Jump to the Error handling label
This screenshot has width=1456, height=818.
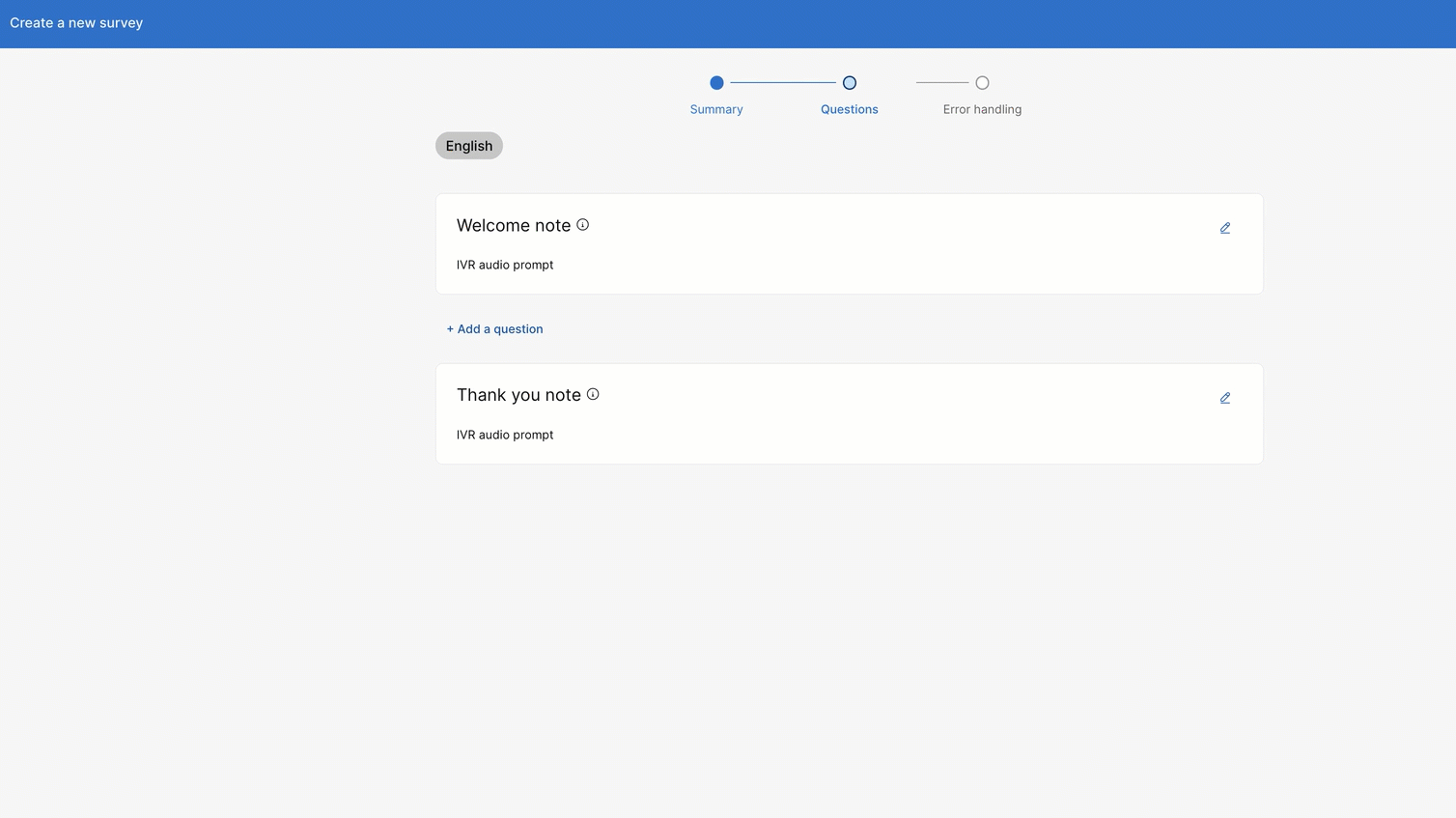coord(982,109)
